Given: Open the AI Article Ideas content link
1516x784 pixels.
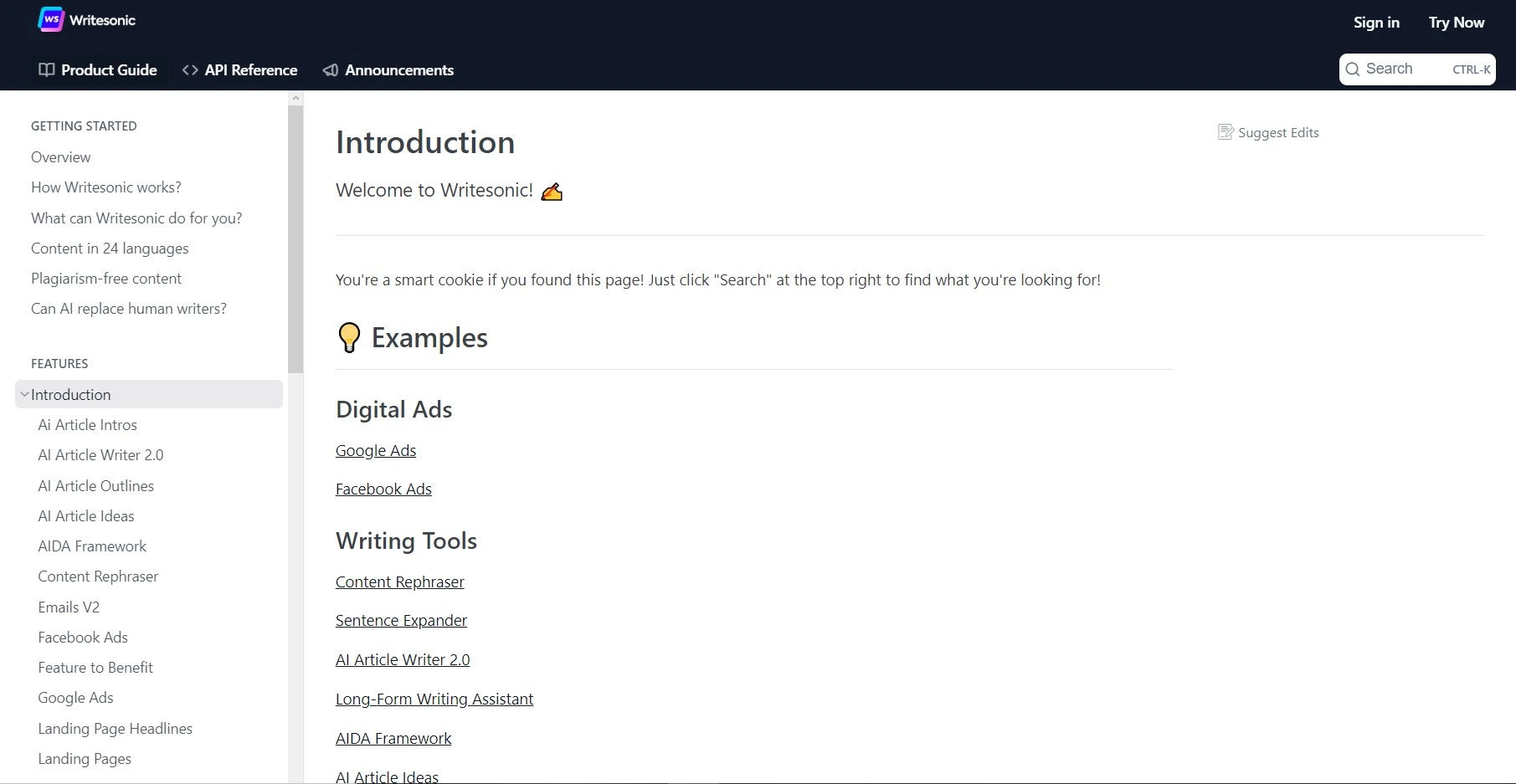Looking at the screenshot, I should (x=387, y=776).
